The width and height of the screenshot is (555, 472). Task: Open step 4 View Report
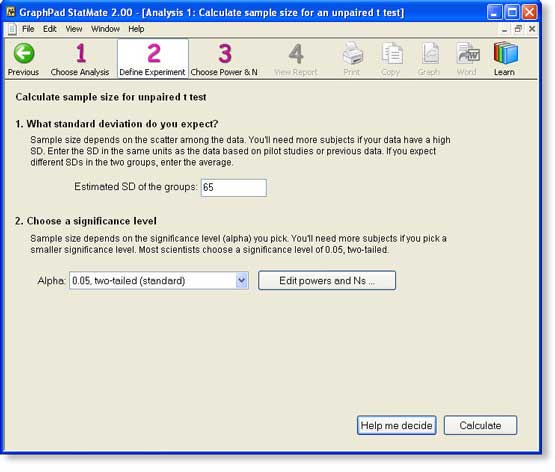click(296, 59)
